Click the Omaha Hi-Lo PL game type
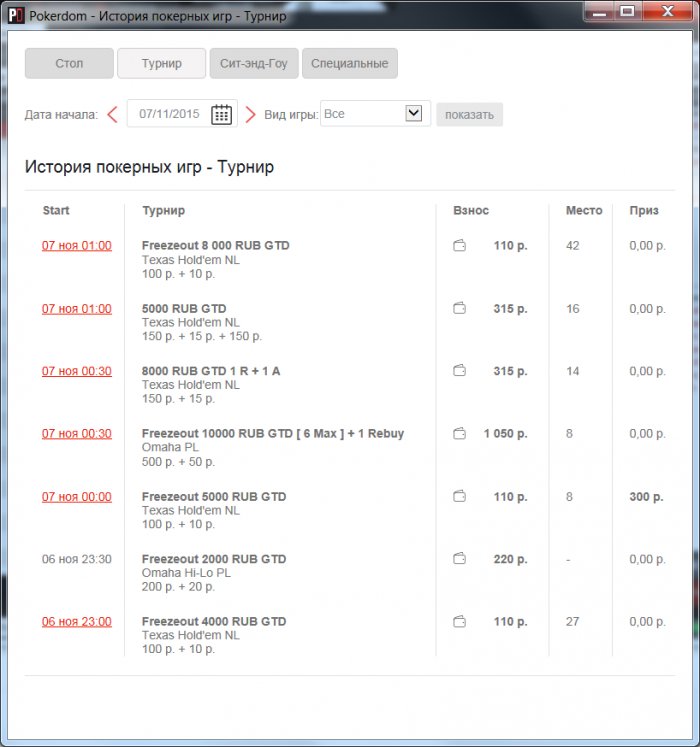Image resolution: width=700 pixels, height=747 pixels. click(x=186, y=573)
